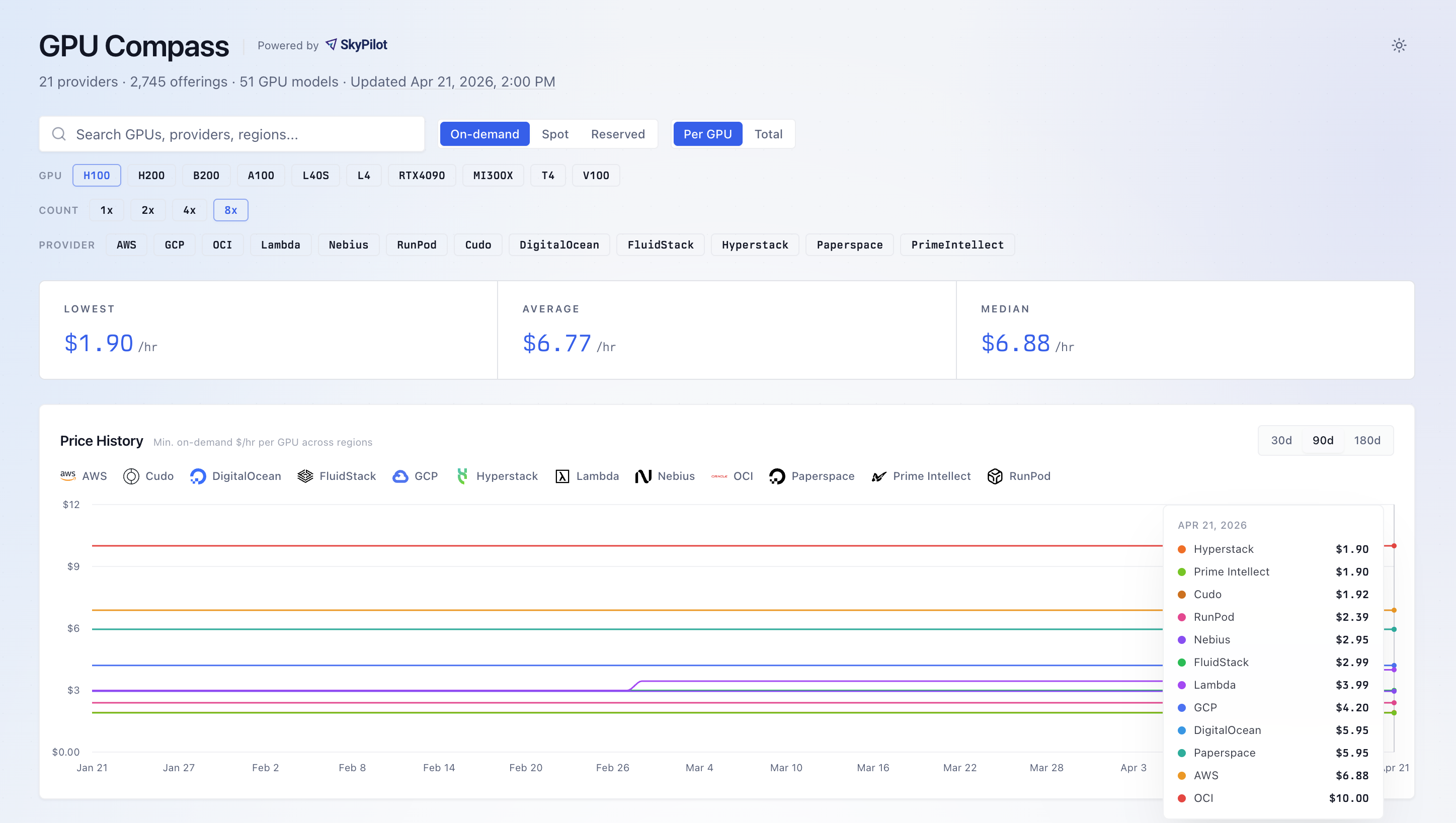Image resolution: width=1456 pixels, height=823 pixels.
Task: Switch pricing view to Total
Action: (768, 134)
